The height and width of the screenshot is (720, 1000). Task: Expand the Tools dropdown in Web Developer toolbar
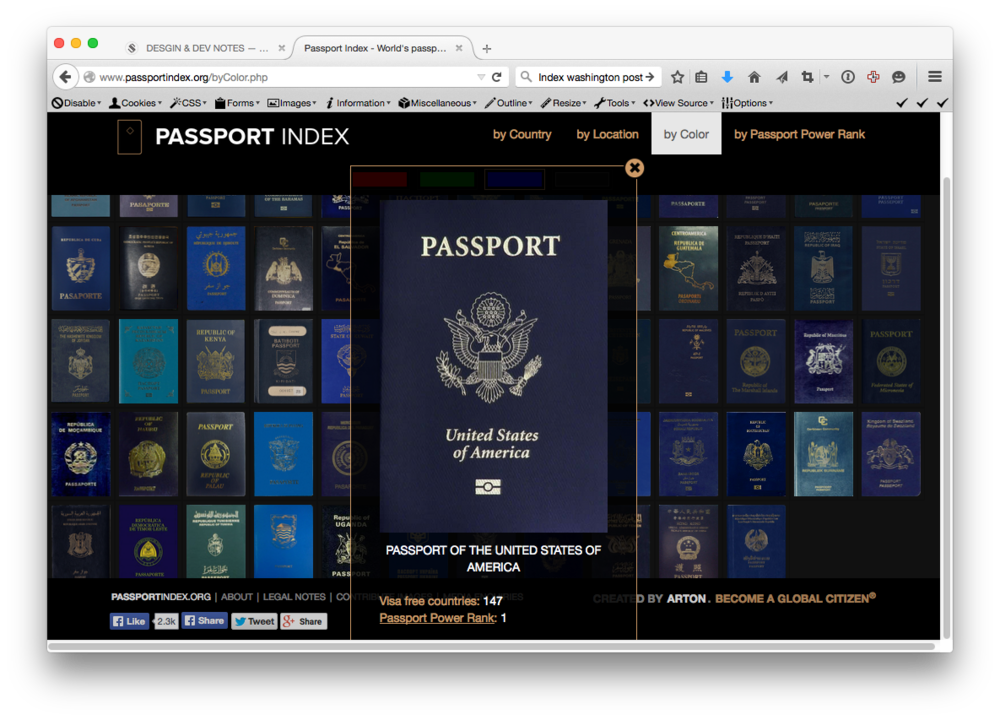(613, 102)
